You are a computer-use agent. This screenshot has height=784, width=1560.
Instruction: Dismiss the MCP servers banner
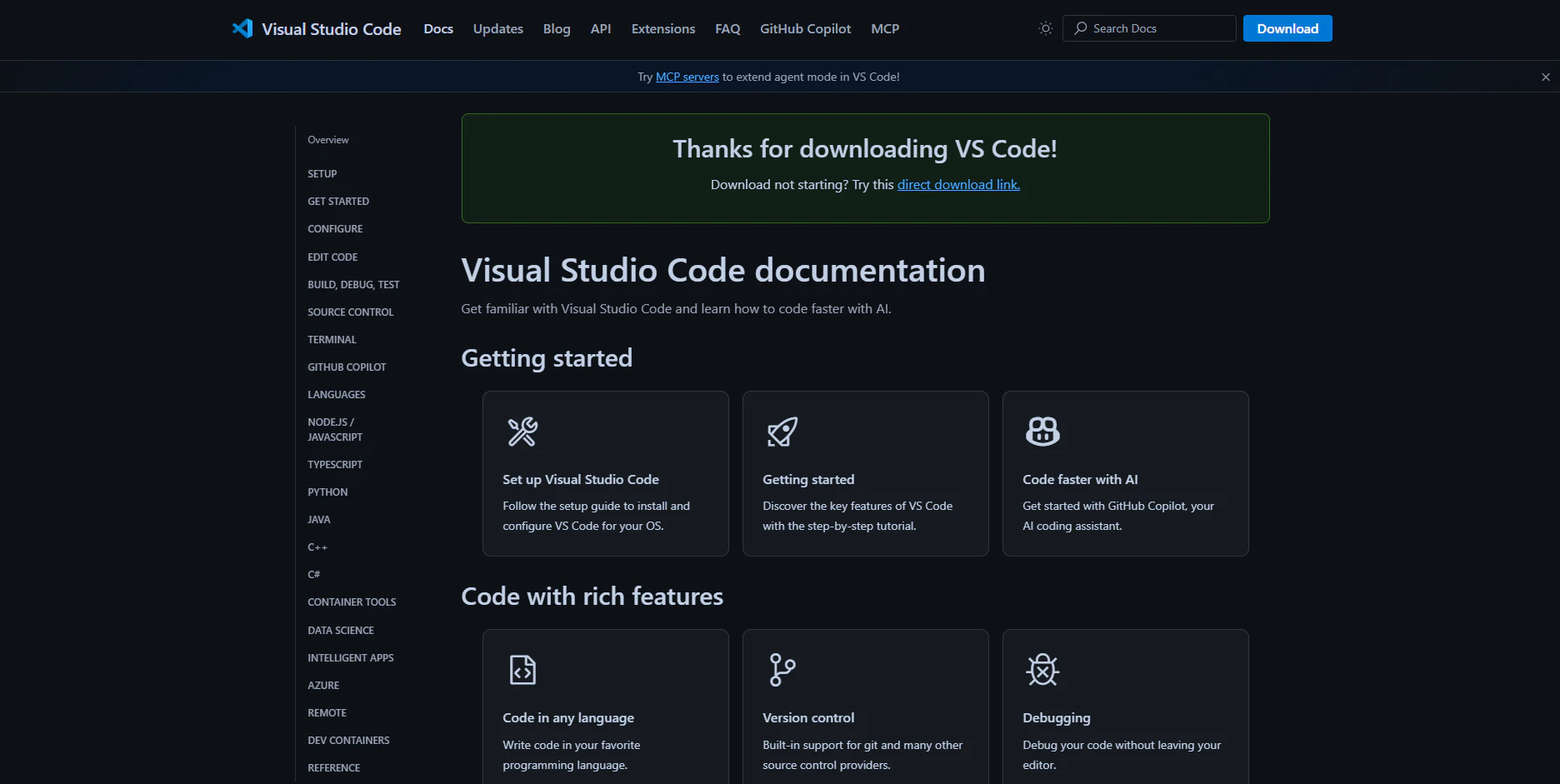1546,77
